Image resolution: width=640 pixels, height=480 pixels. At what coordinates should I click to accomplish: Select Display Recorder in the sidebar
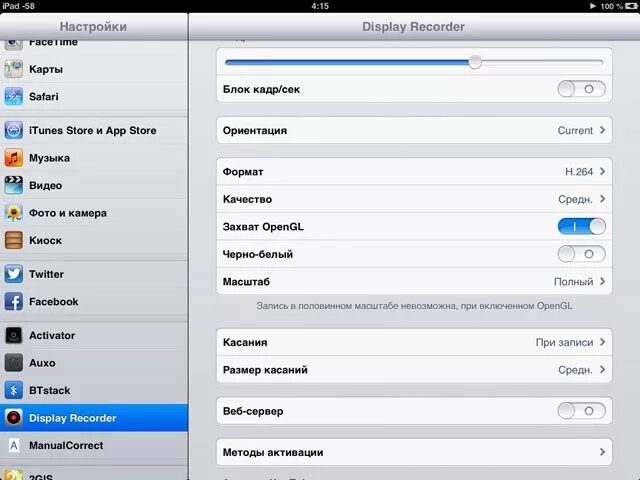click(x=94, y=418)
